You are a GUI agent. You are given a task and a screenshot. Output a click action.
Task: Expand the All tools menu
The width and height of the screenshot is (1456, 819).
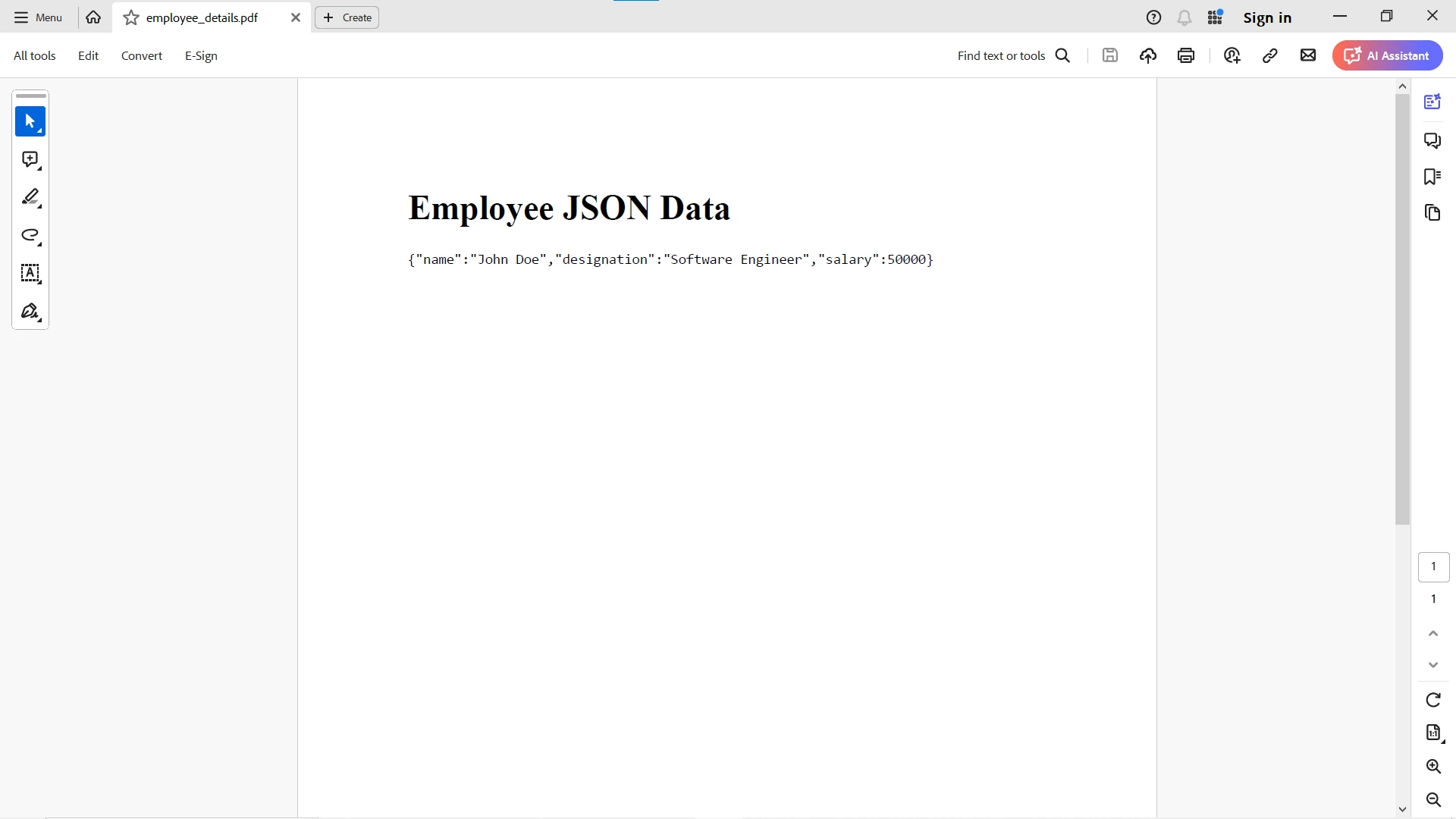(x=35, y=55)
